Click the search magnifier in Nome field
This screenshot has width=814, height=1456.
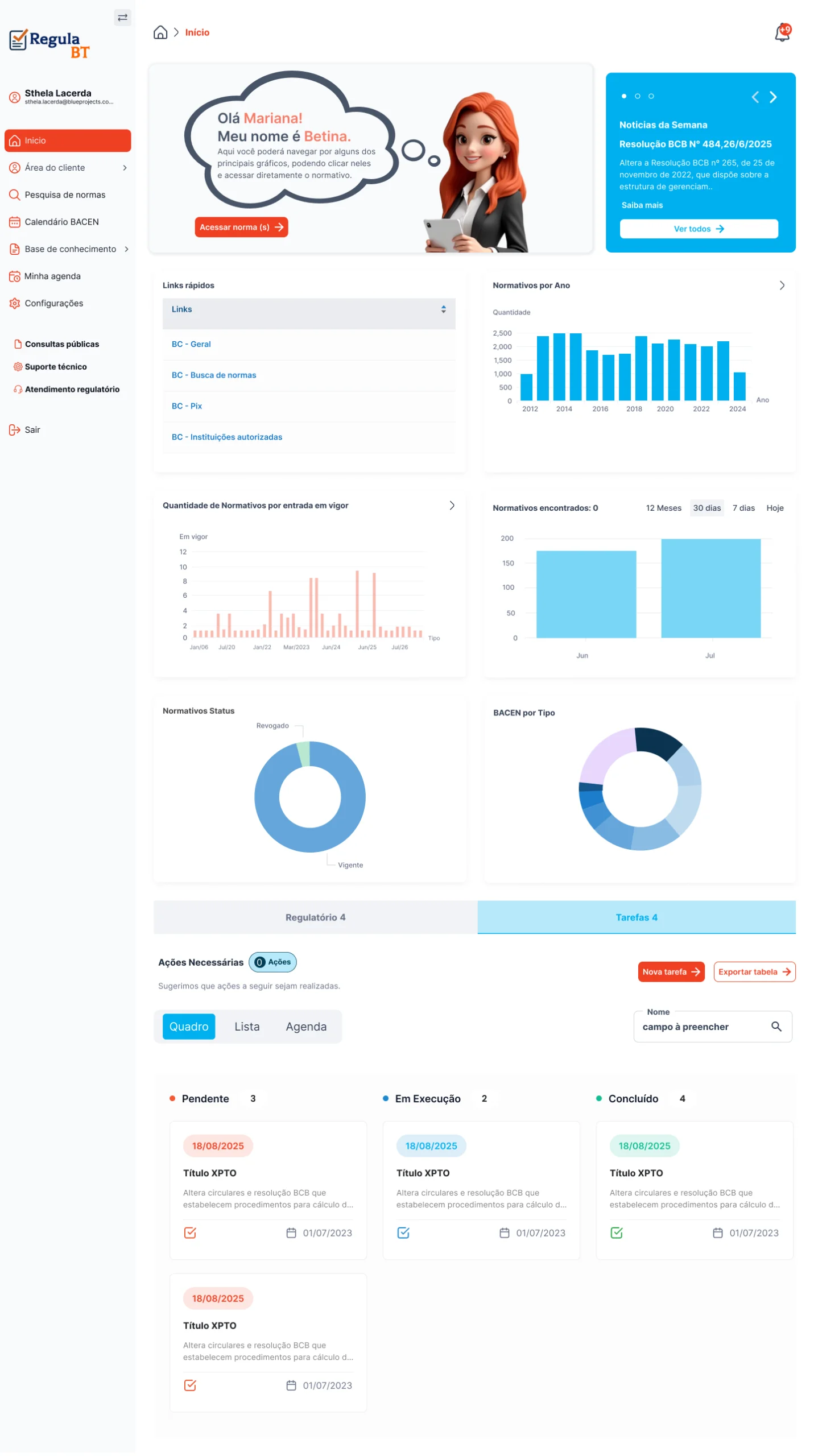(776, 1026)
